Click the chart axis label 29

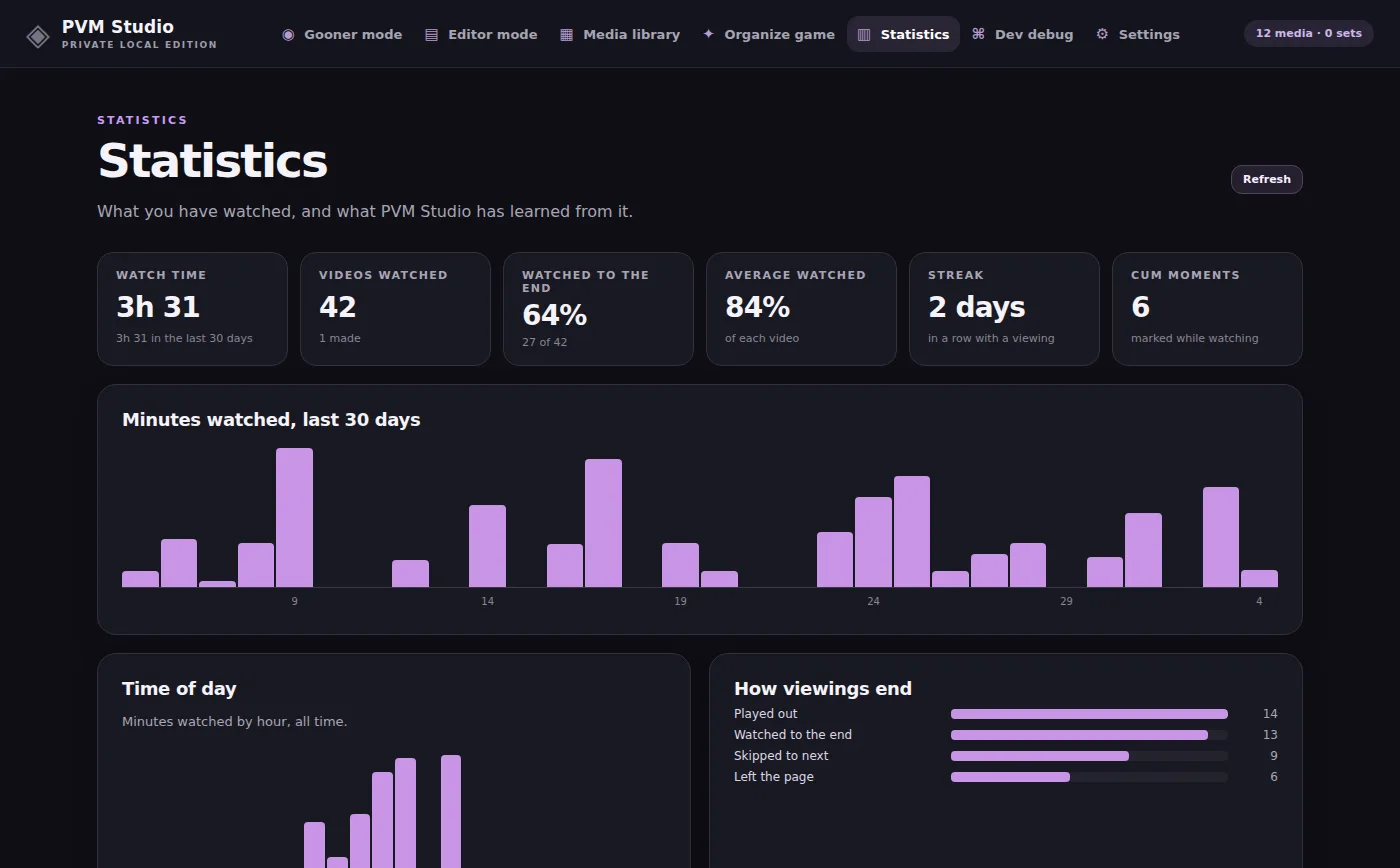(x=1066, y=601)
